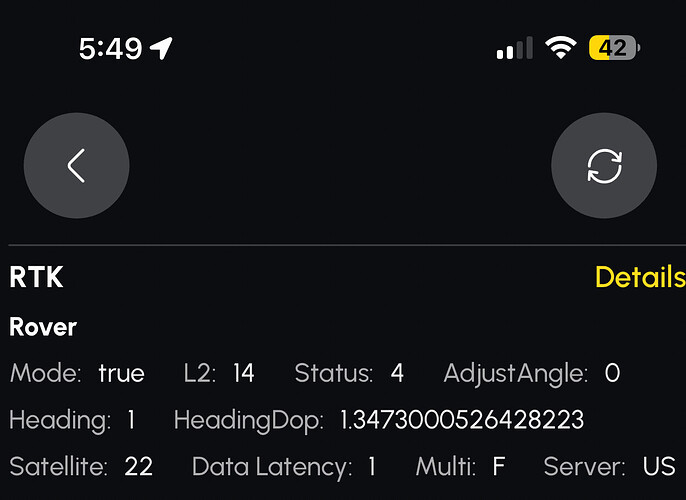This screenshot has height=500, width=686.
Task: Tap the Satellite count 22
Action: click(x=139, y=466)
